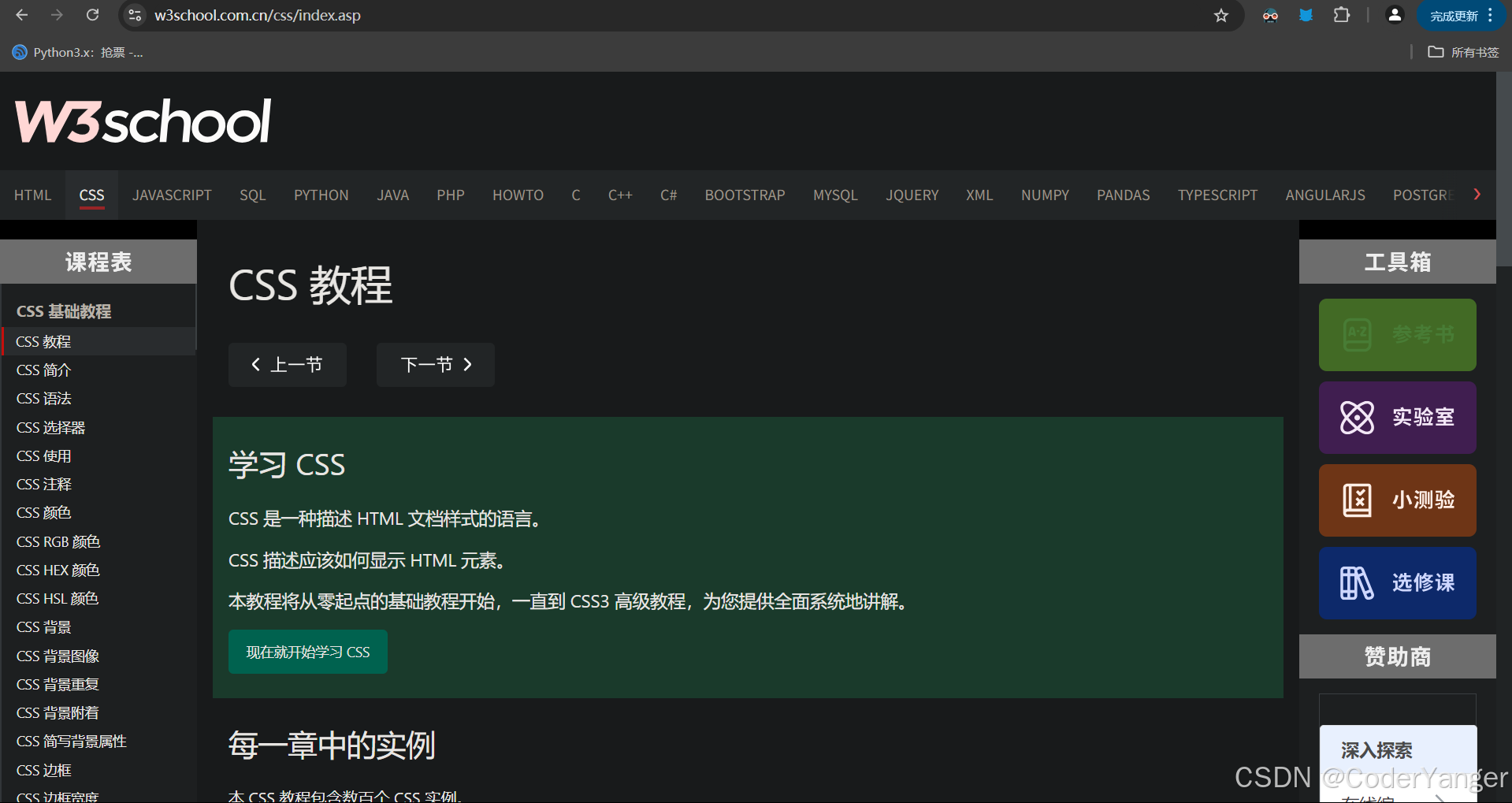Click the browser forward arrow

point(57,15)
